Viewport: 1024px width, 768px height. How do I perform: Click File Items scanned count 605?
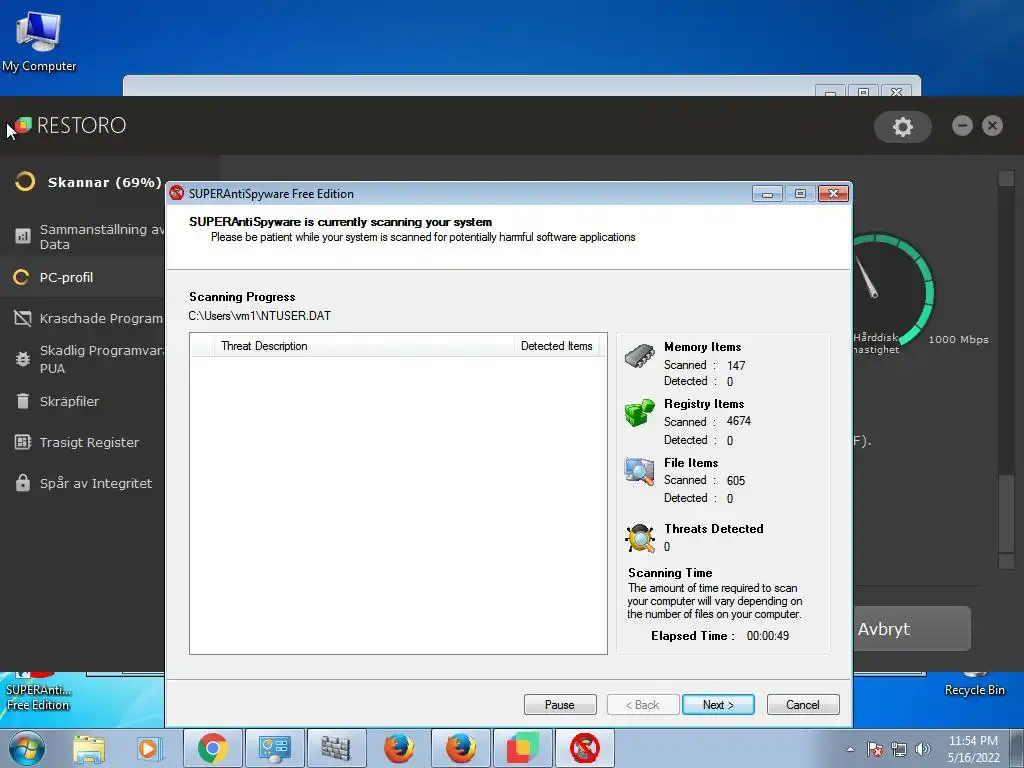click(735, 481)
